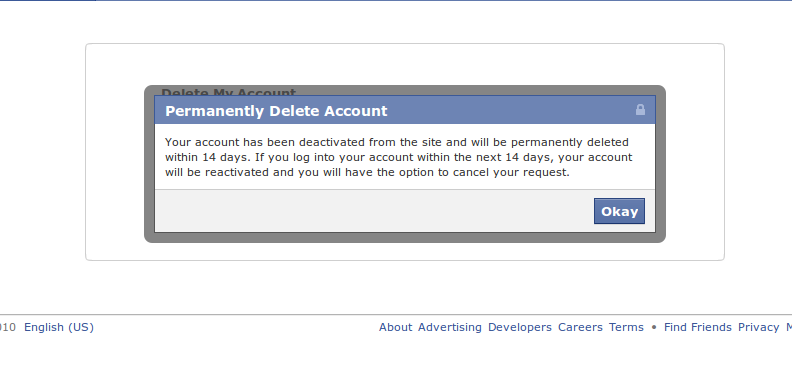This screenshot has height=371, width=792.
Task: Click the account deactivation message paragraph
Action: click(398, 157)
